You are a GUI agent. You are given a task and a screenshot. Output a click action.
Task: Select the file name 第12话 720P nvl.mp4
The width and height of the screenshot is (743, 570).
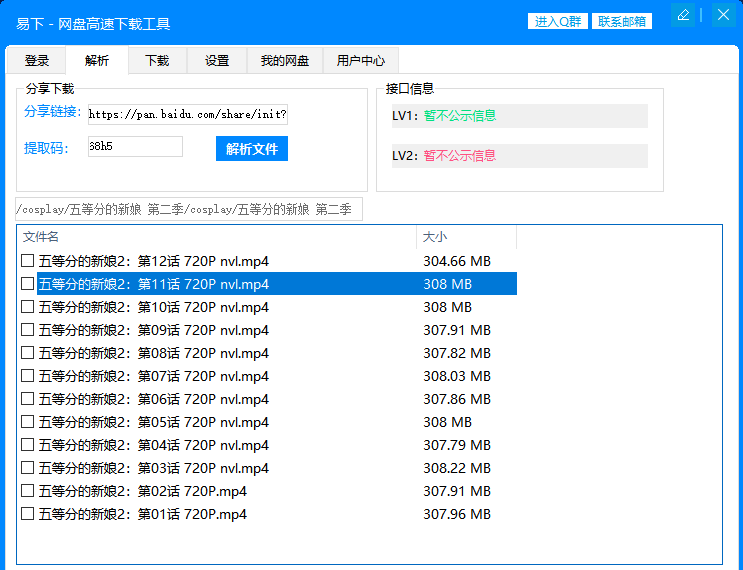pos(154,261)
